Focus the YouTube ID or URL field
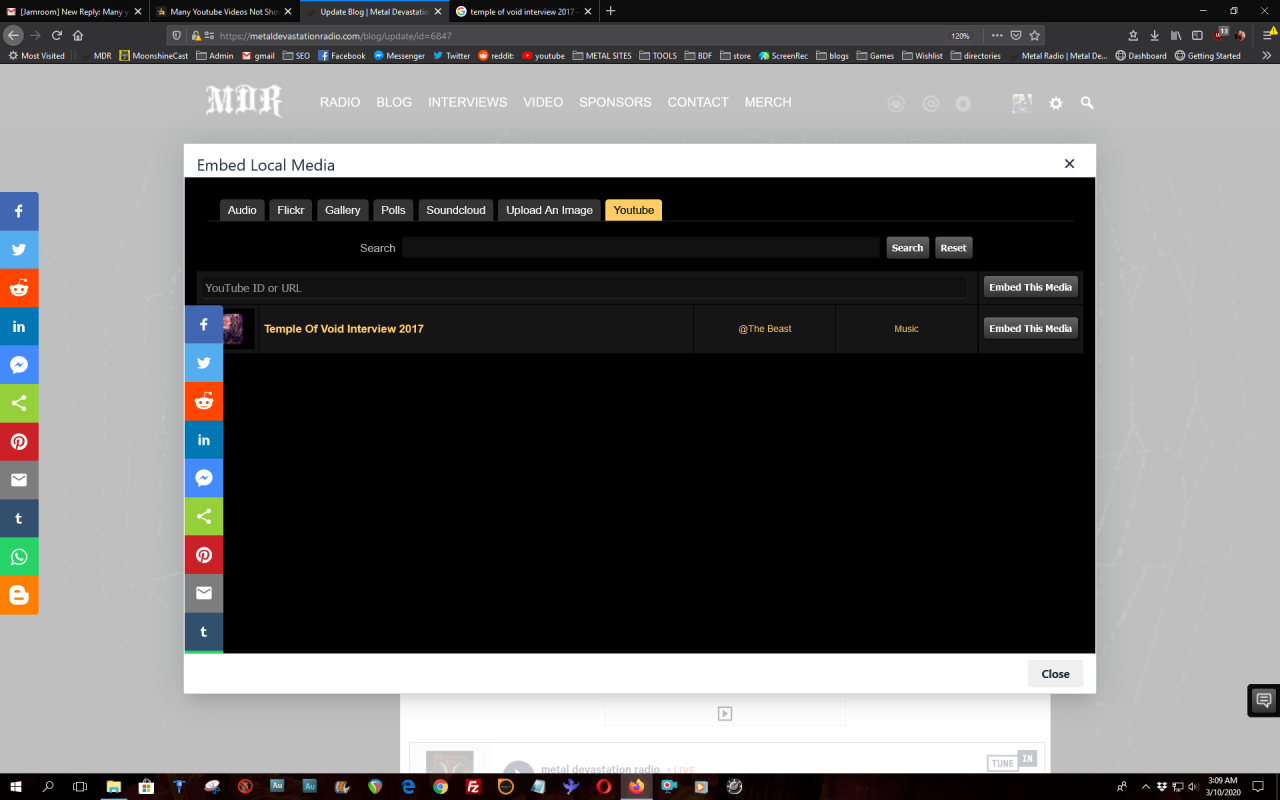This screenshot has width=1280, height=800. [586, 288]
